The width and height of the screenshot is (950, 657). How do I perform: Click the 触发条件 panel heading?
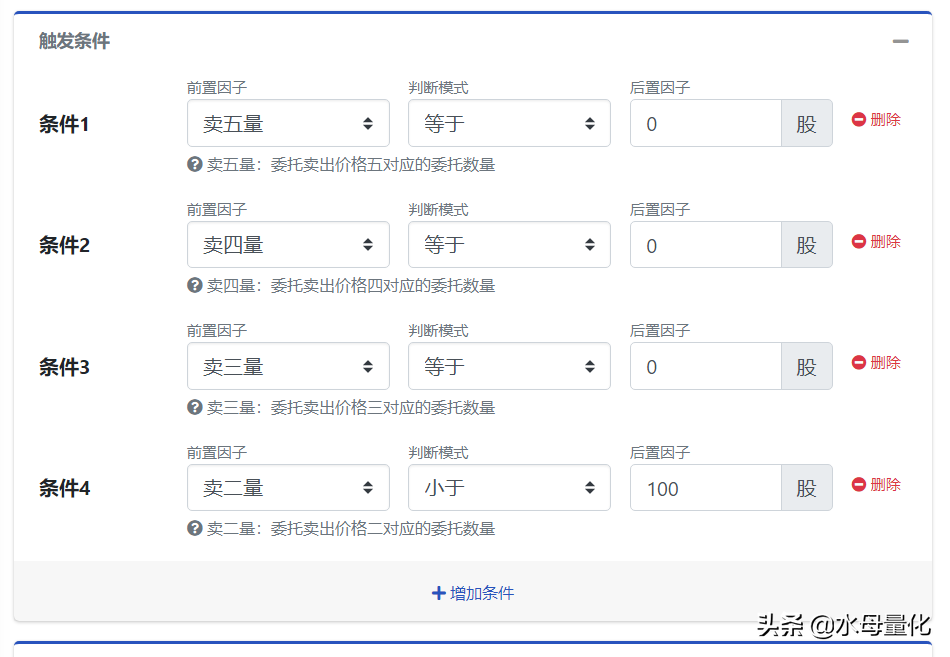75,41
